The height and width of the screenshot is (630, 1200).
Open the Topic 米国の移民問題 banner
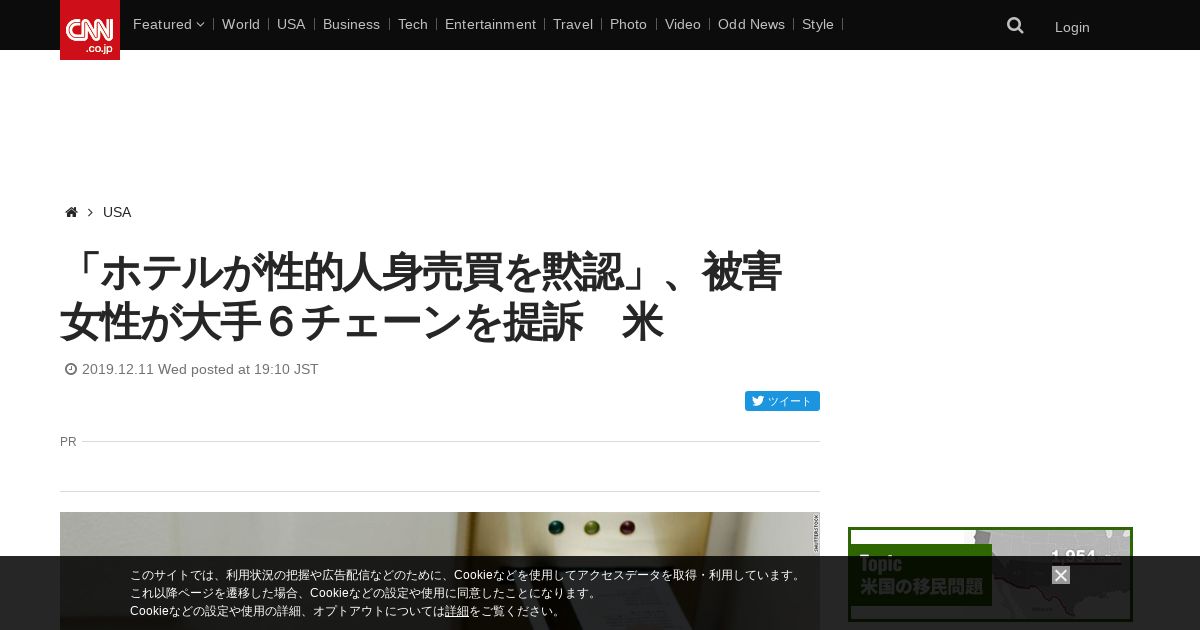990,574
